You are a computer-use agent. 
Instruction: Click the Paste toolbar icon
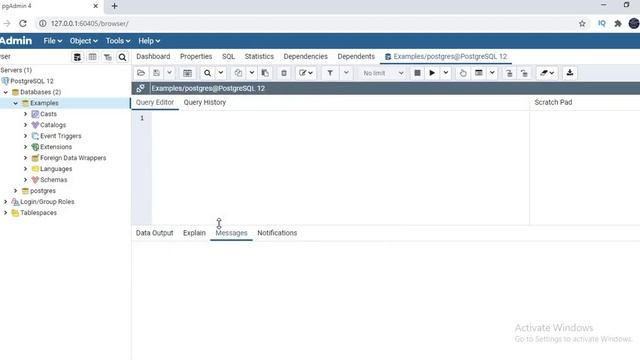[x=265, y=73]
